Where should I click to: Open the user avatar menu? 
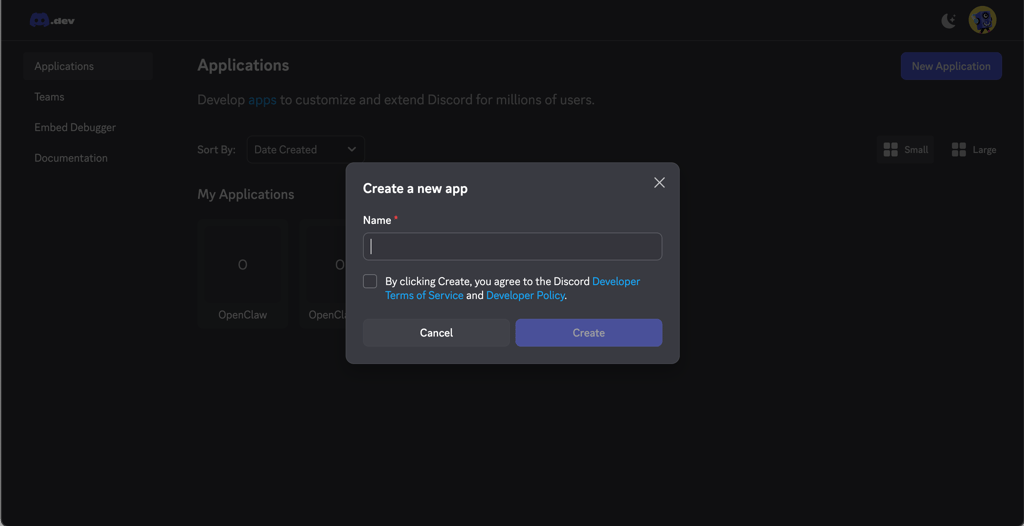tap(982, 20)
